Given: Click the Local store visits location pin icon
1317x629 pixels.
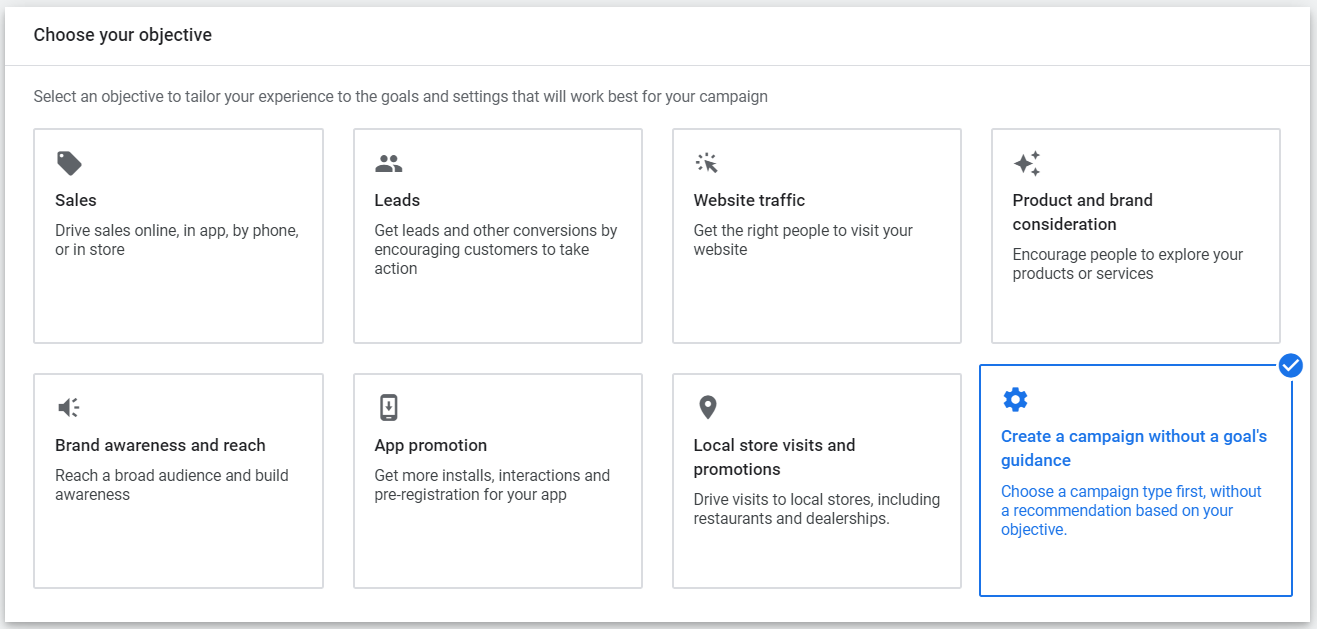Looking at the screenshot, I should click(707, 407).
